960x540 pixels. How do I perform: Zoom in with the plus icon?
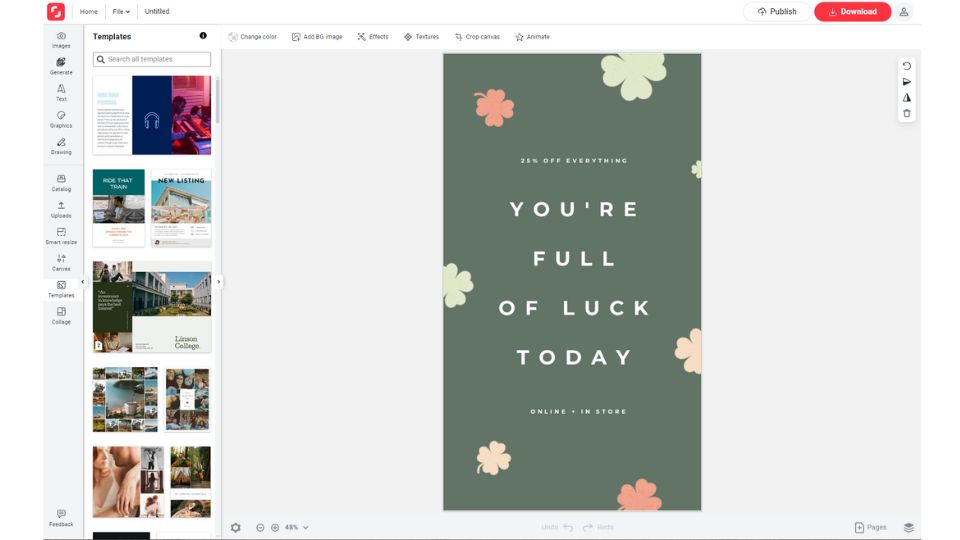275,527
